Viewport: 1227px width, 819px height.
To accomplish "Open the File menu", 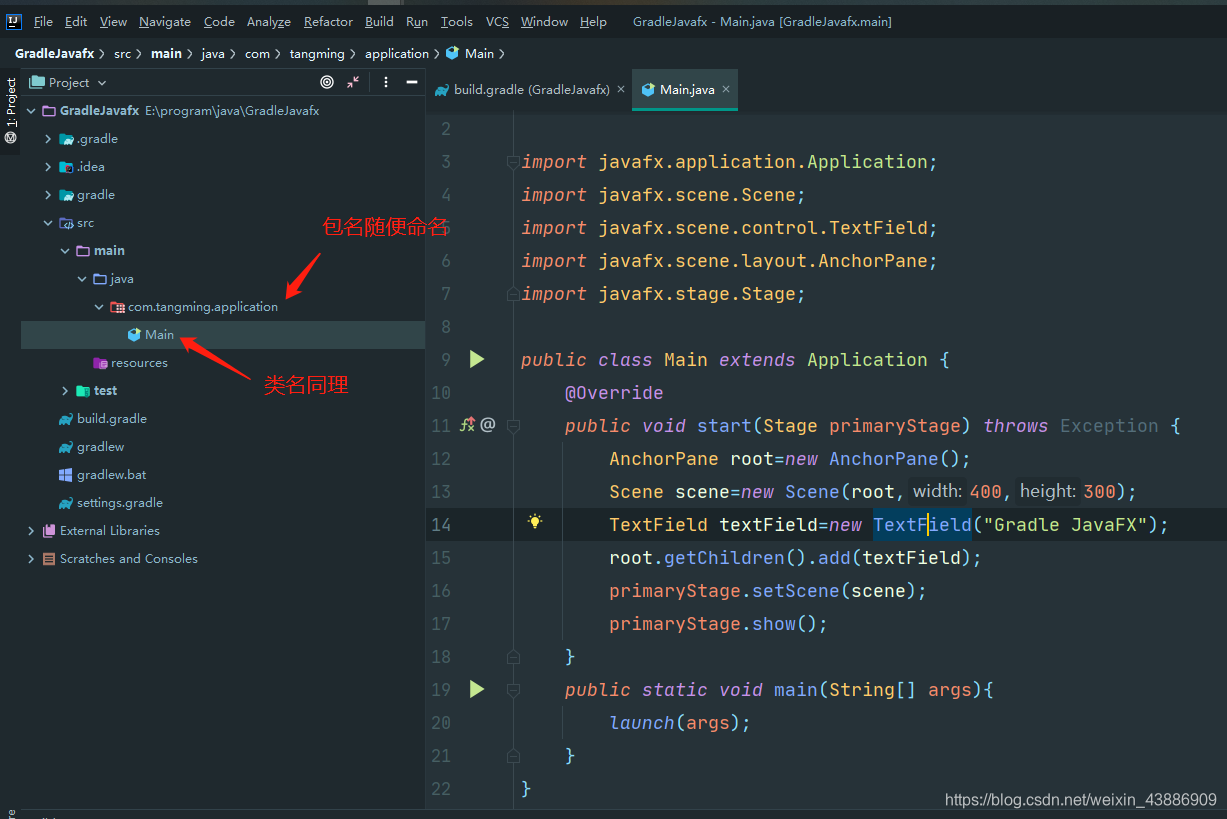I will (43, 21).
